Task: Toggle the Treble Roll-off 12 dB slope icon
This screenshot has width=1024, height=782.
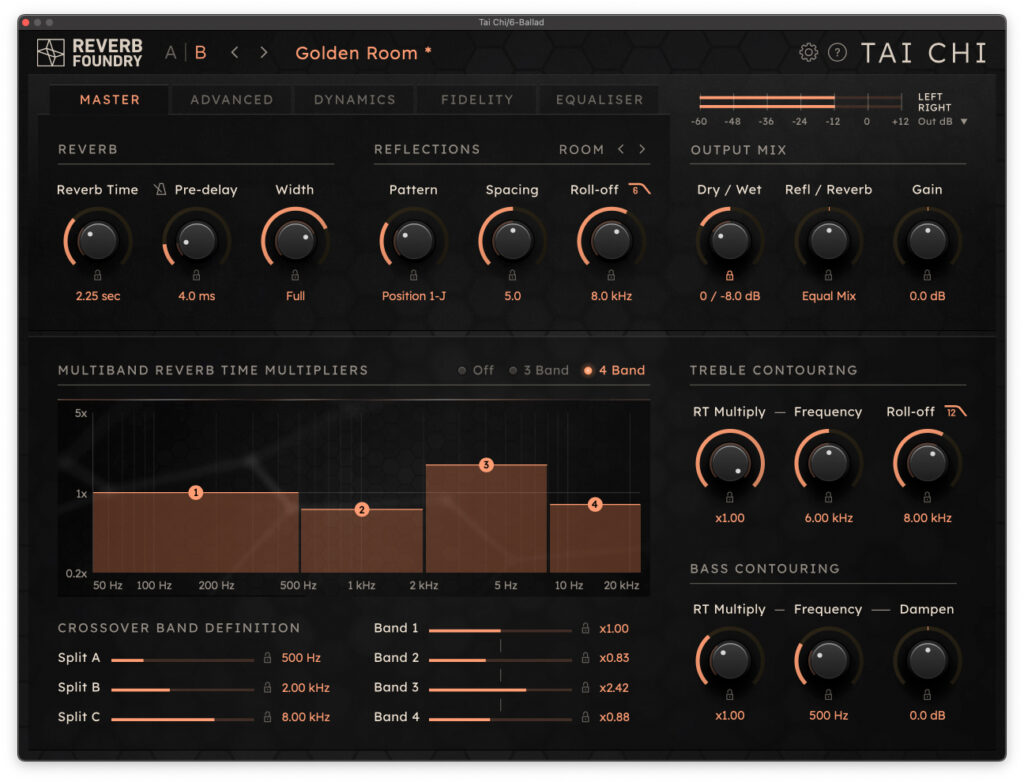Action: coord(955,412)
